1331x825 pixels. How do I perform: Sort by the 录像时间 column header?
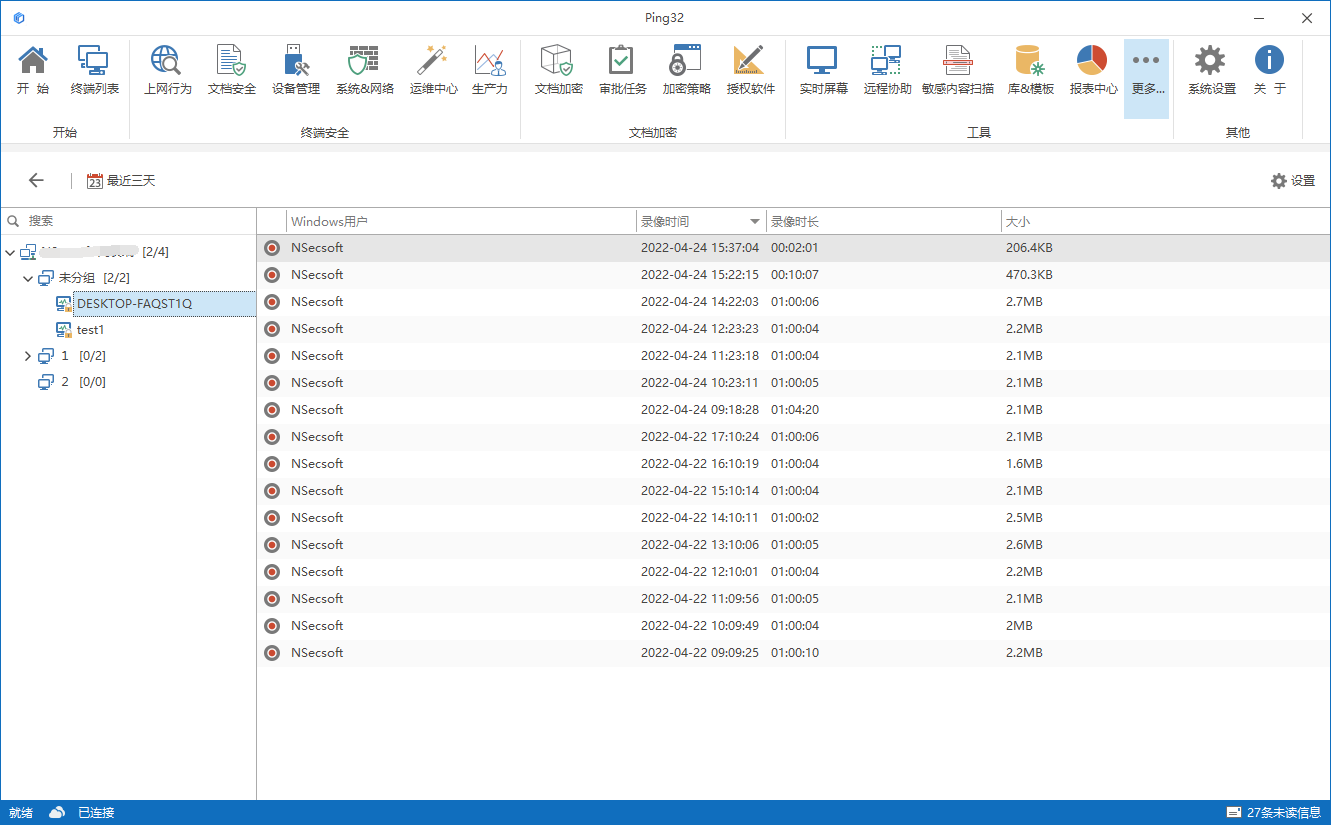(x=701, y=221)
